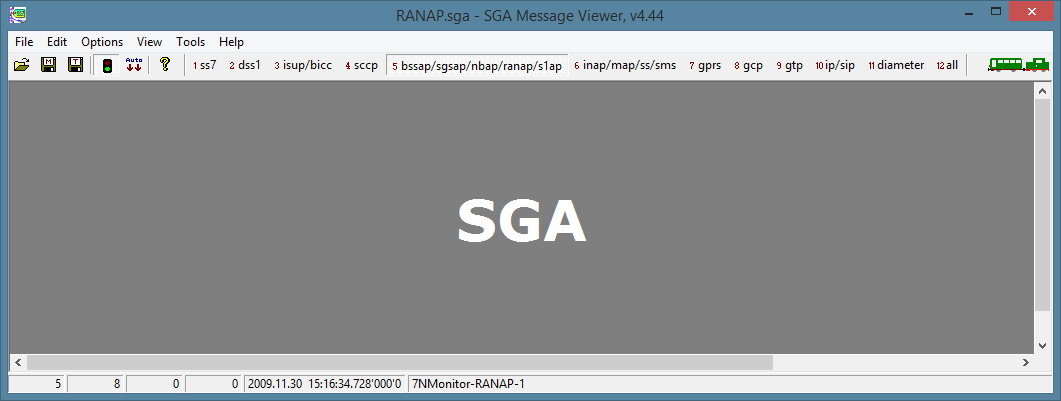Open the File menu

(24, 42)
